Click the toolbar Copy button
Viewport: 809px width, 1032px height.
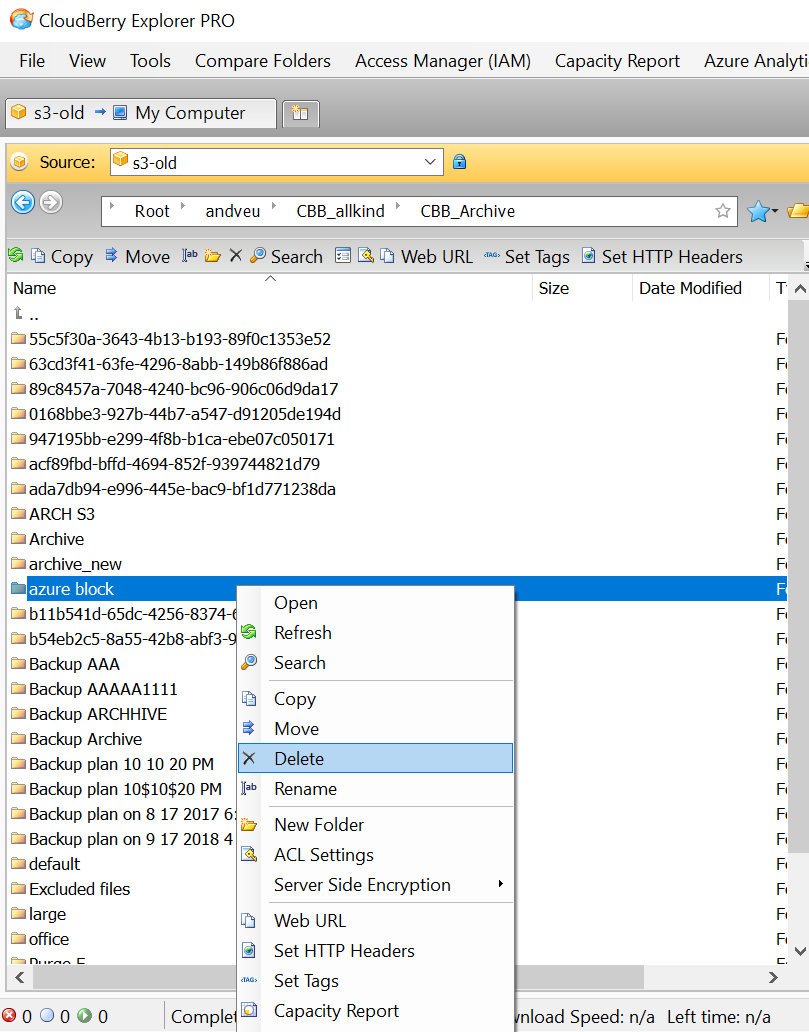click(x=63, y=257)
